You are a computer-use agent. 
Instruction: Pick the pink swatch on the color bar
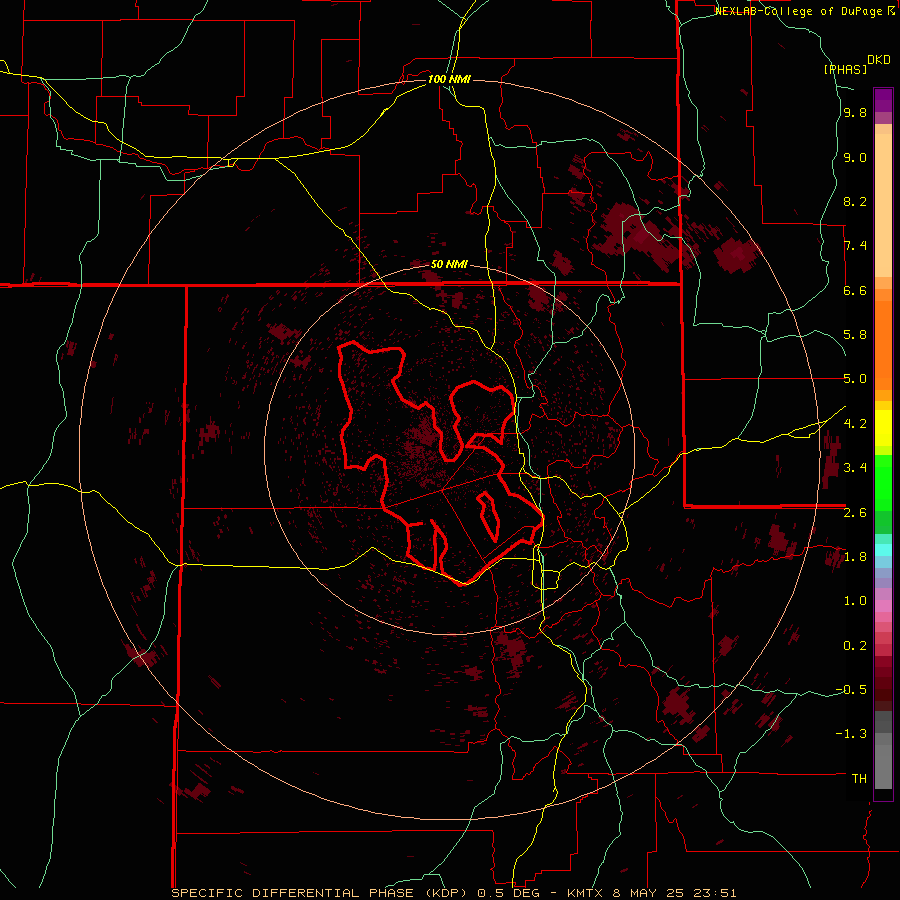point(883,606)
